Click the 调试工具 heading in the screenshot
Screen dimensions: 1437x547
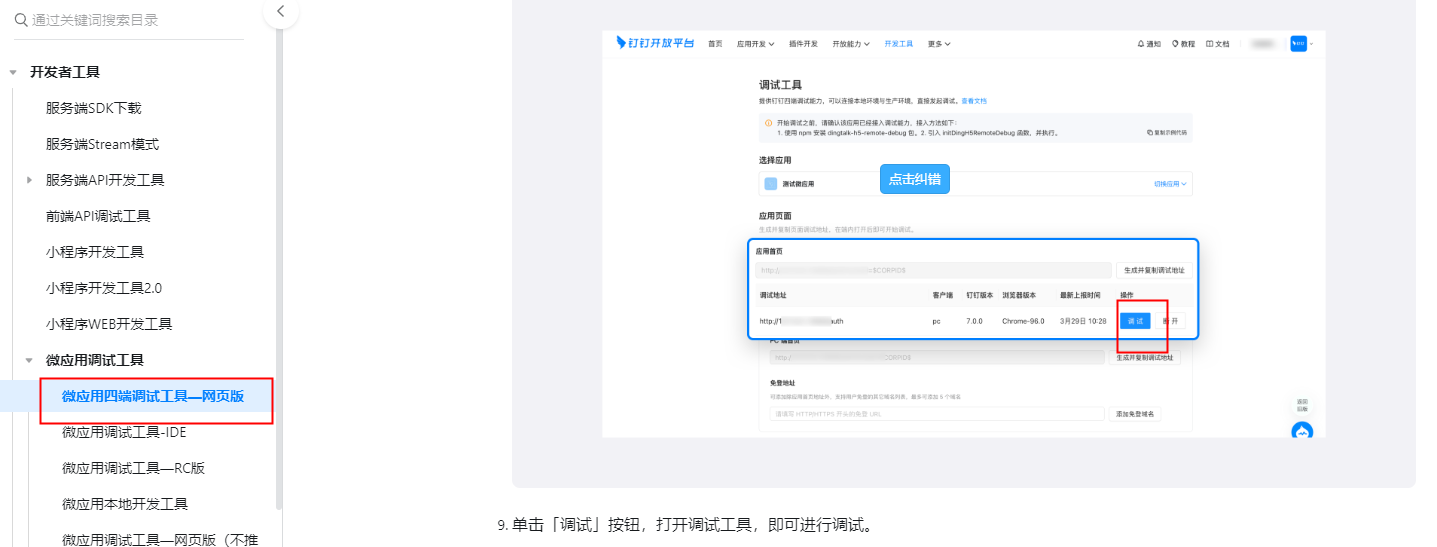780,85
